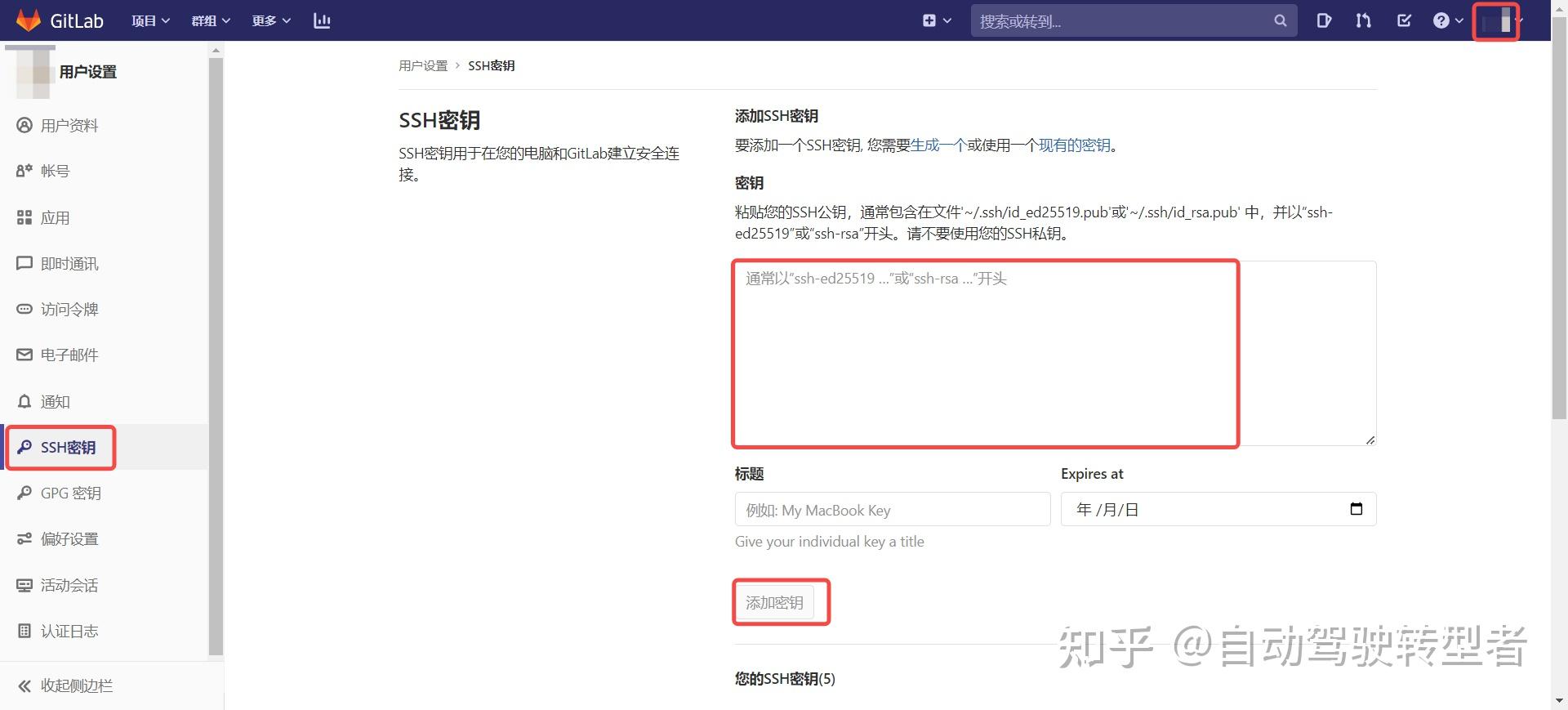Click the page vertical scrollbar thumb
The image size is (1568, 710).
pos(1560,217)
